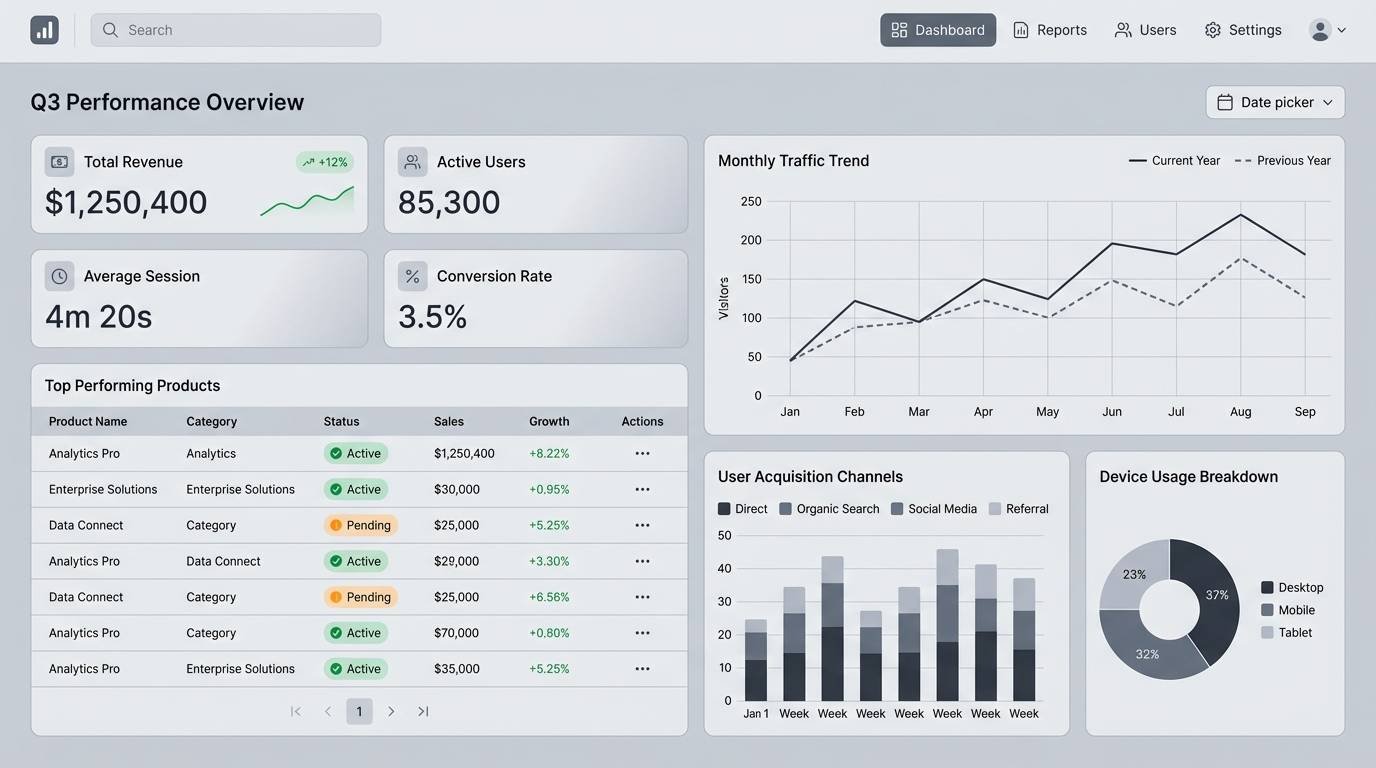
Task: Open the Date picker dropdown
Action: coord(1274,101)
